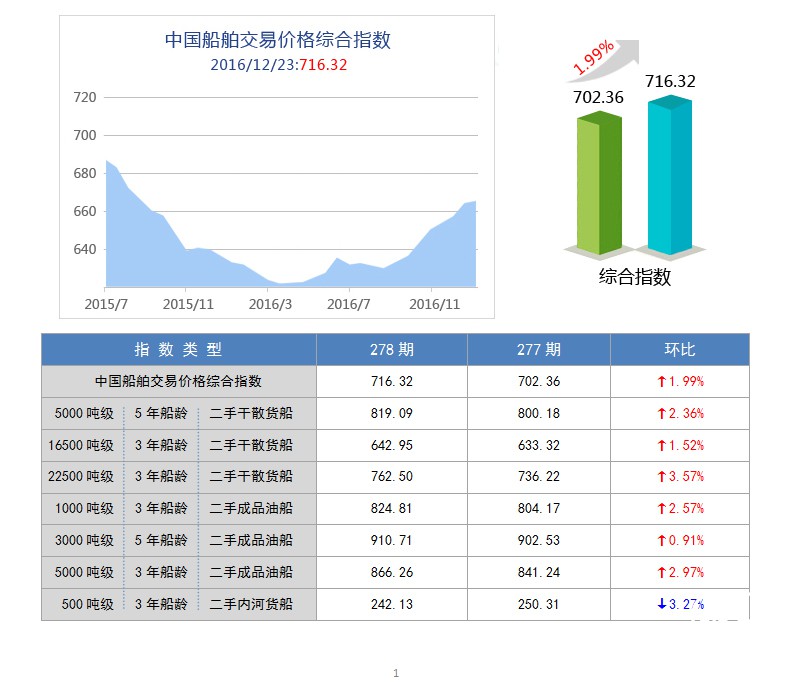This screenshot has width=793, height=690.
Task: Click the chart title 中国船舶交易价格综合指数
Action: click(278, 40)
